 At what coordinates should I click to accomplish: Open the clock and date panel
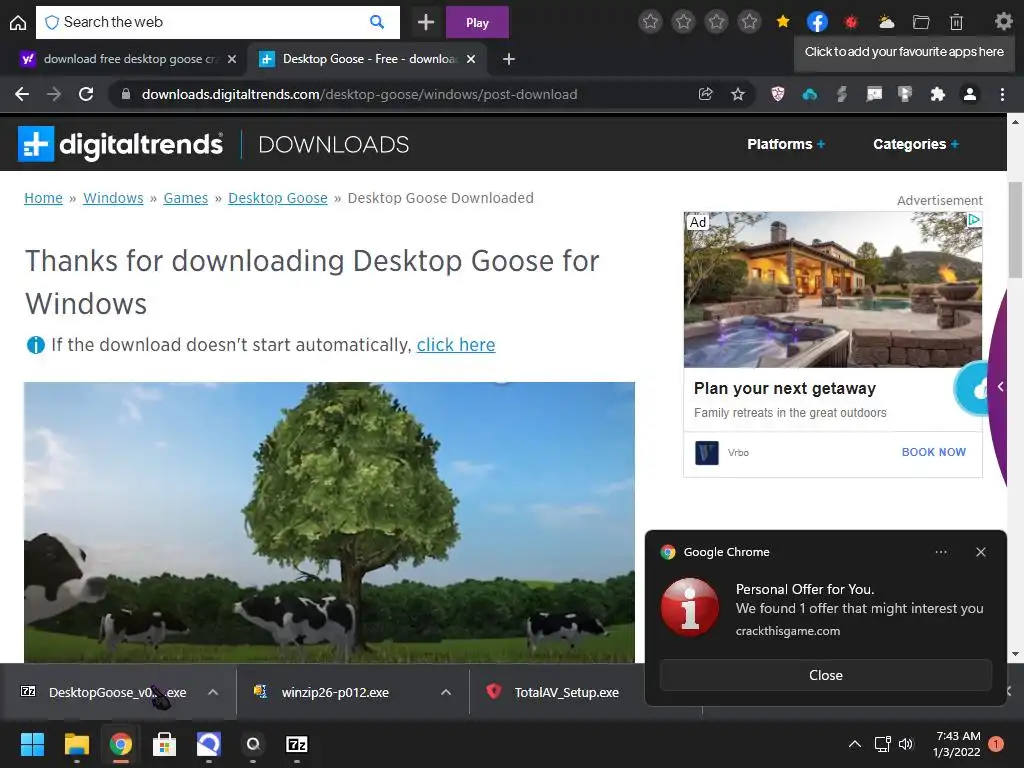[x=957, y=744]
